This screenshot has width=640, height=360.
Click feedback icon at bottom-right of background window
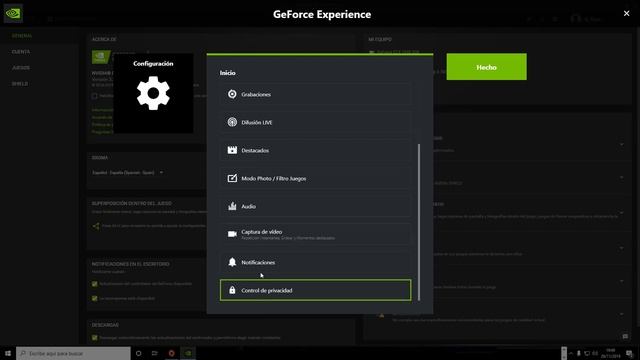pyautogui.click(x=625, y=336)
